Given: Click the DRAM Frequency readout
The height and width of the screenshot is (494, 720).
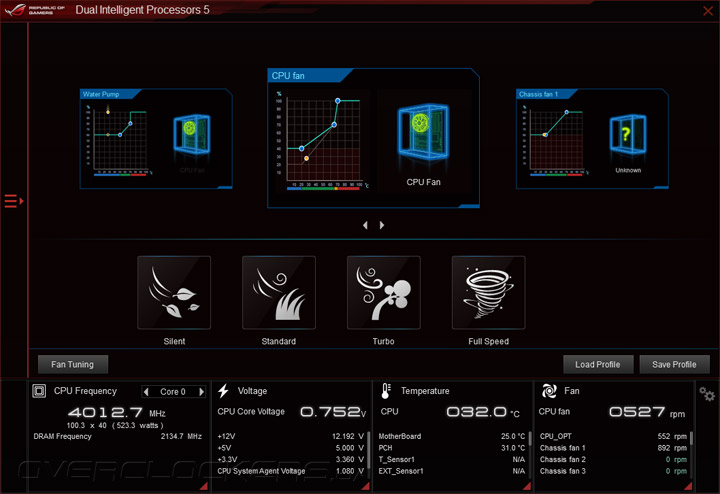Looking at the screenshot, I should click(x=118, y=436).
